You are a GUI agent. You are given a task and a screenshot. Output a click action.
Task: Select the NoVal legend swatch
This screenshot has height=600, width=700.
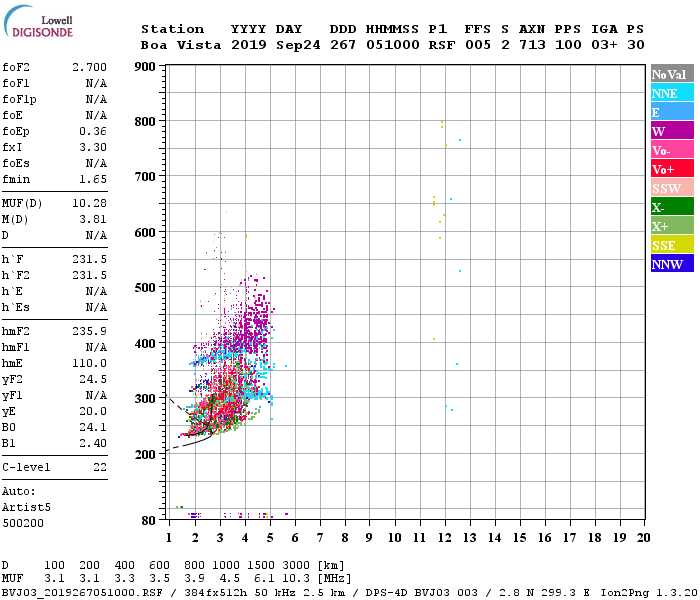click(x=672, y=74)
